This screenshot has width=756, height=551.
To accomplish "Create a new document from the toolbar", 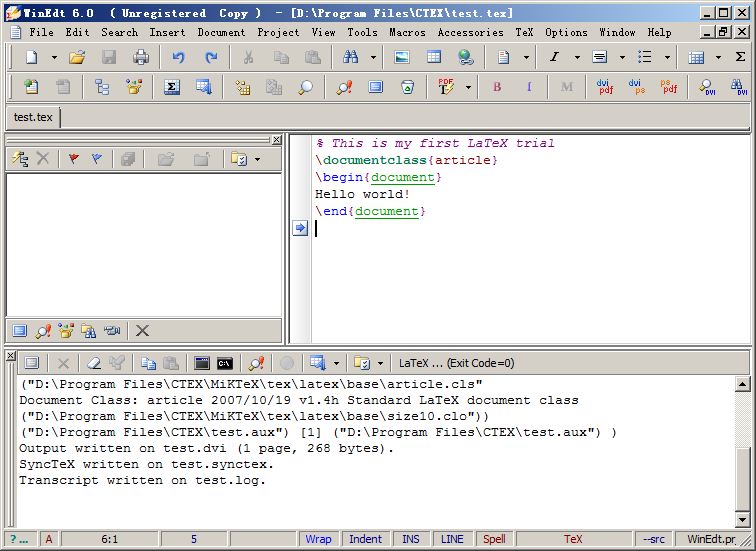I will pos(31,57).
